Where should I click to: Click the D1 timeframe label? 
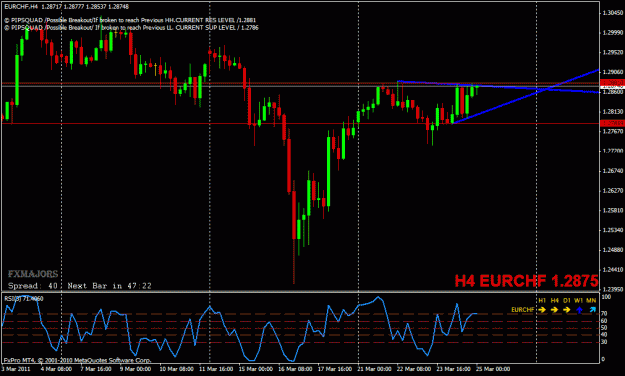coord(567,300)
